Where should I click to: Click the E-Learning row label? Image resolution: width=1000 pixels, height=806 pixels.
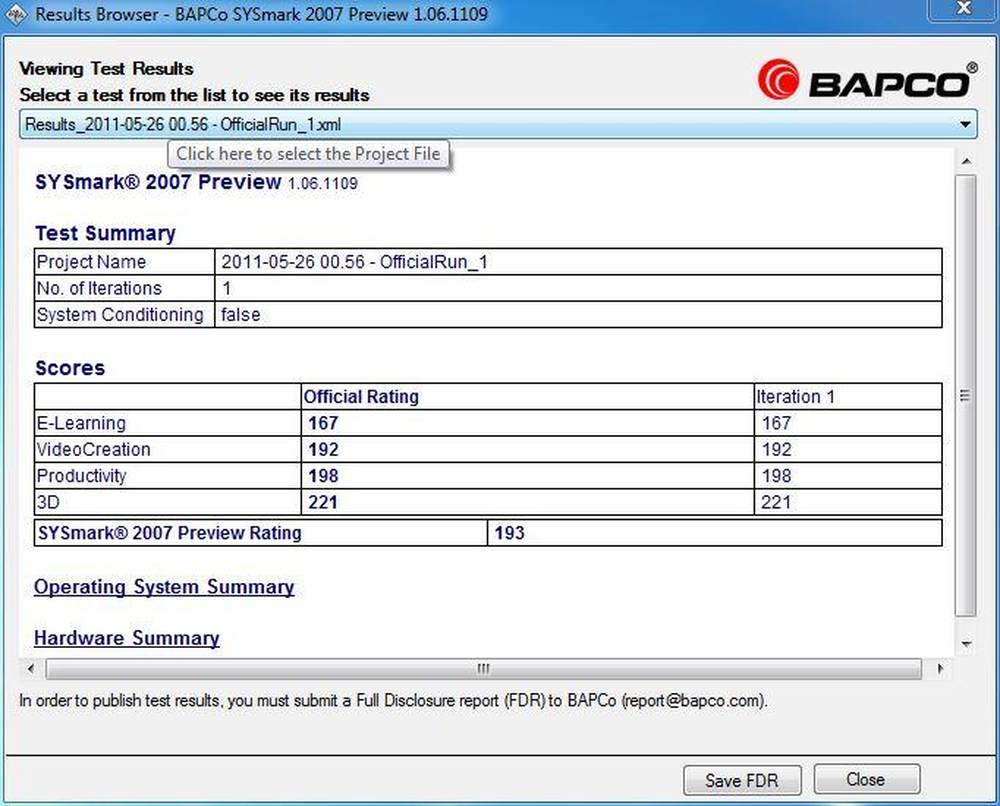click(x=81, y=423)
